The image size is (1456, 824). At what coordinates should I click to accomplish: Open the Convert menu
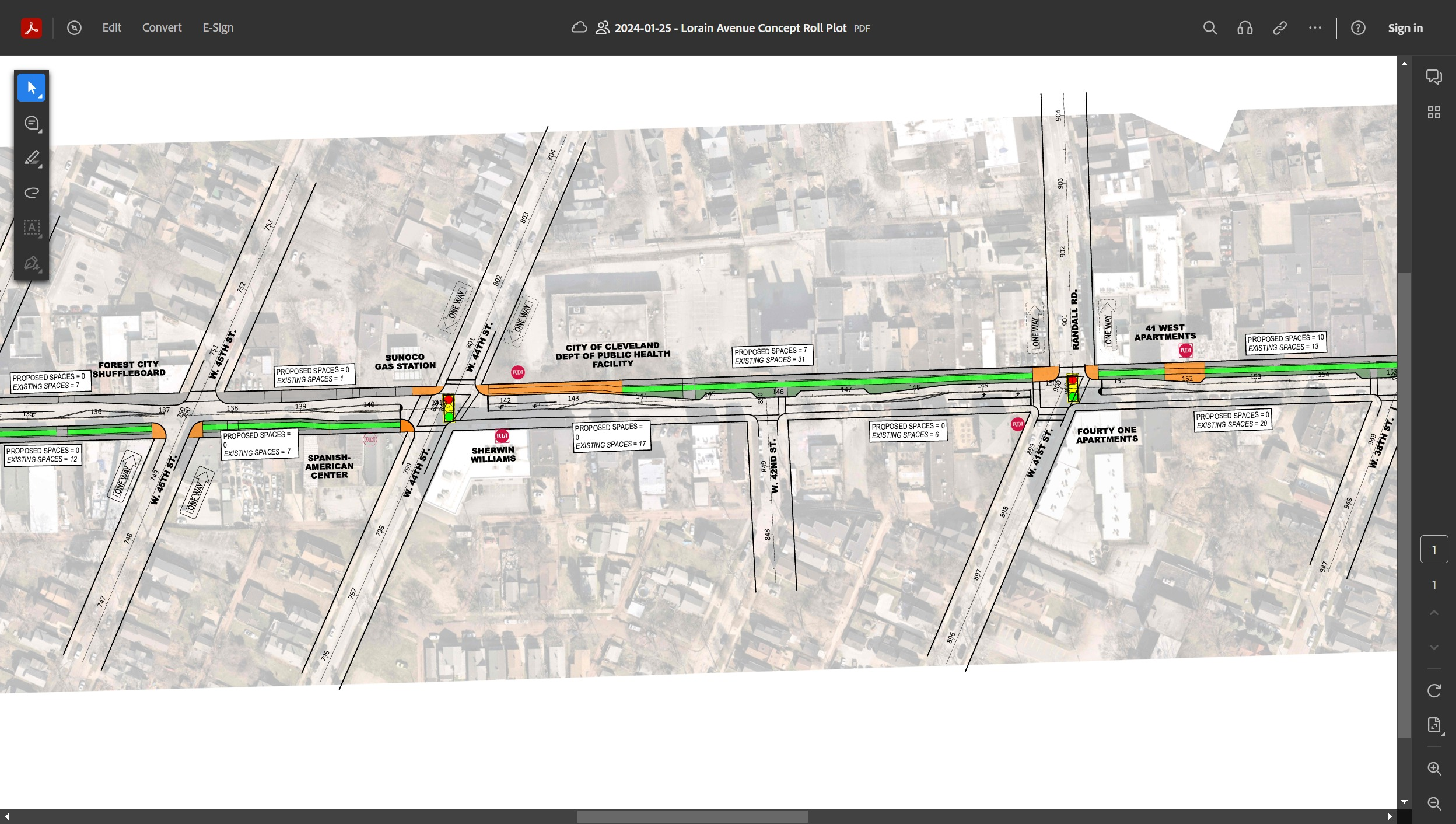162,27
